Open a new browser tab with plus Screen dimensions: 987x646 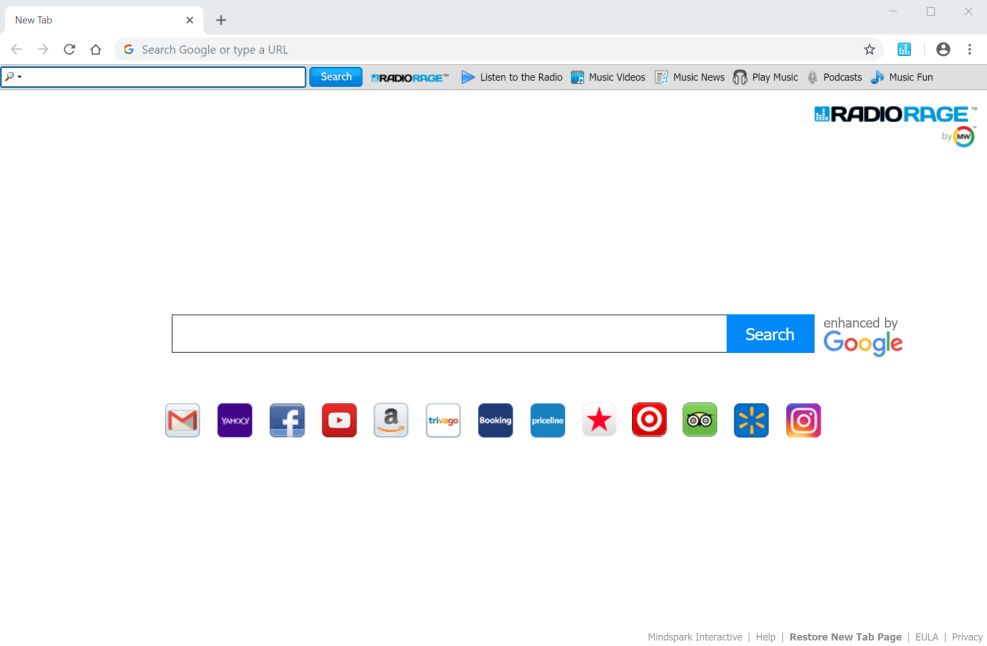point(221,20)
